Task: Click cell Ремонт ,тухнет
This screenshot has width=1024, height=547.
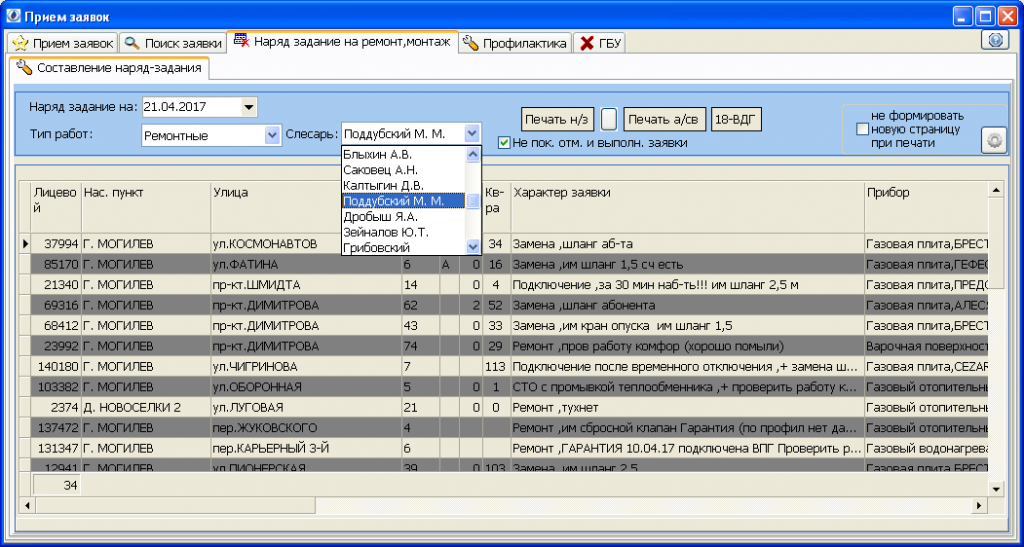Action: (x=687, y=407)
